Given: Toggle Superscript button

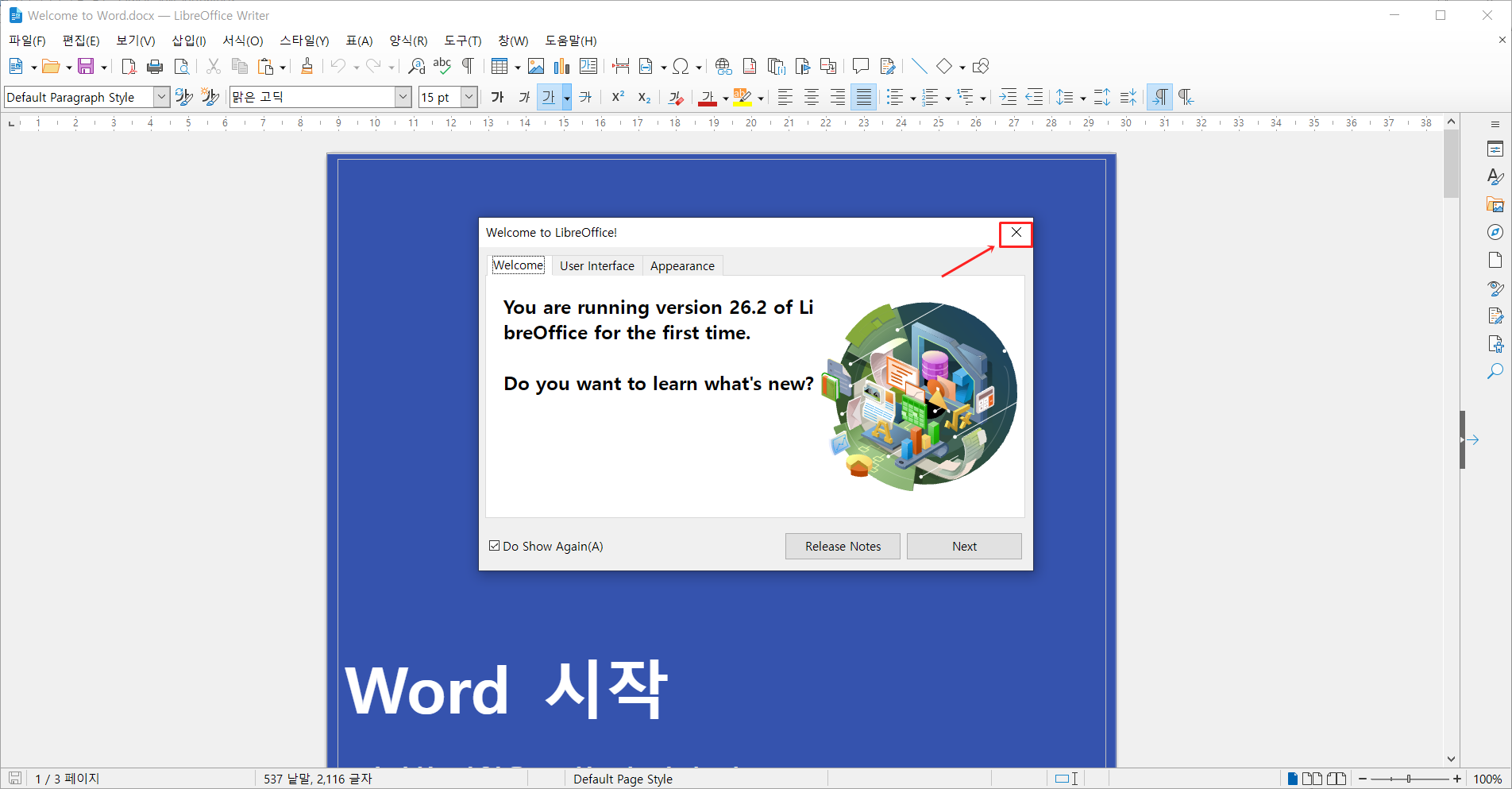Looking at the screenshot, I should [x=618, y=98].
